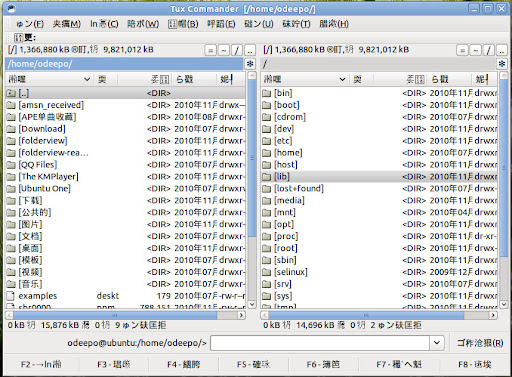Select the [APE单曲收藏] folder row

(x=126, y=117)
